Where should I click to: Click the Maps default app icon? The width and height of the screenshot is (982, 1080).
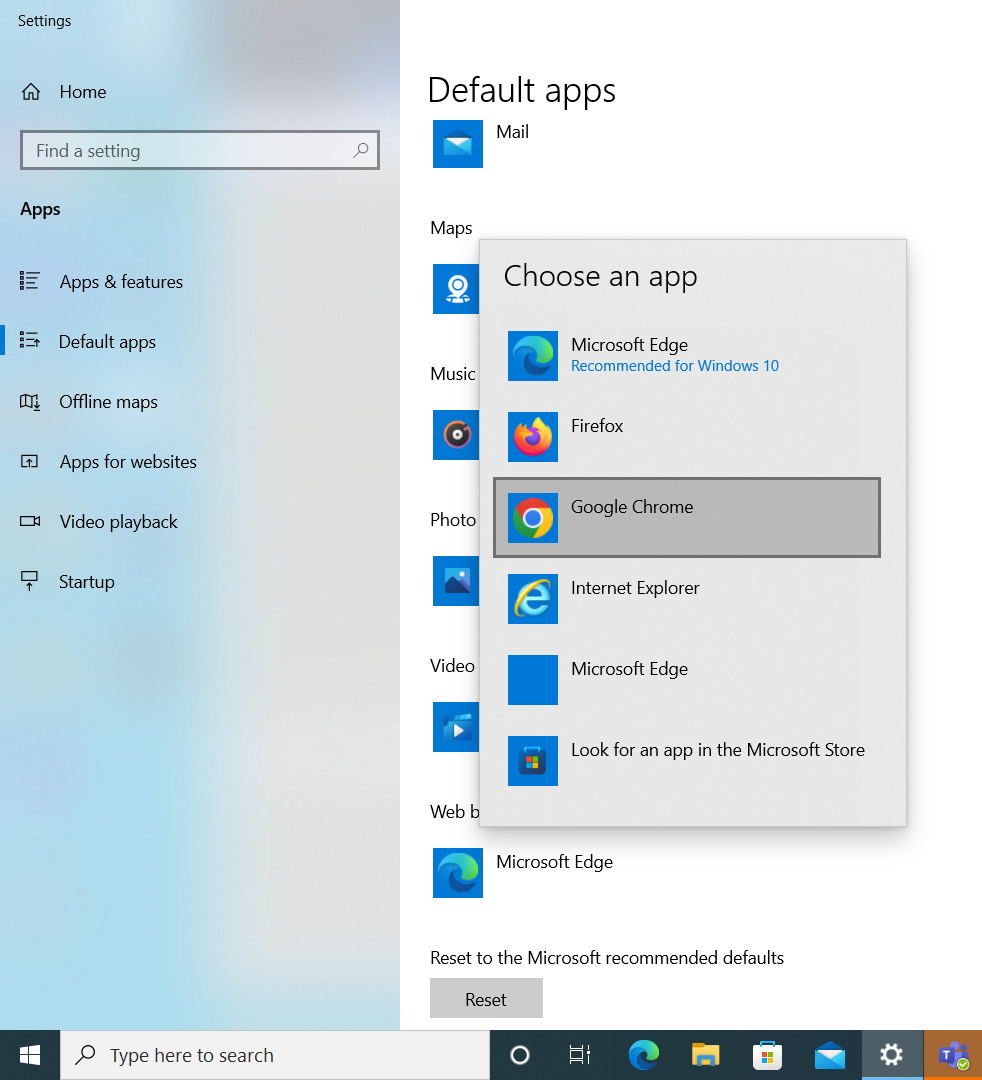[x=456, y=289]
